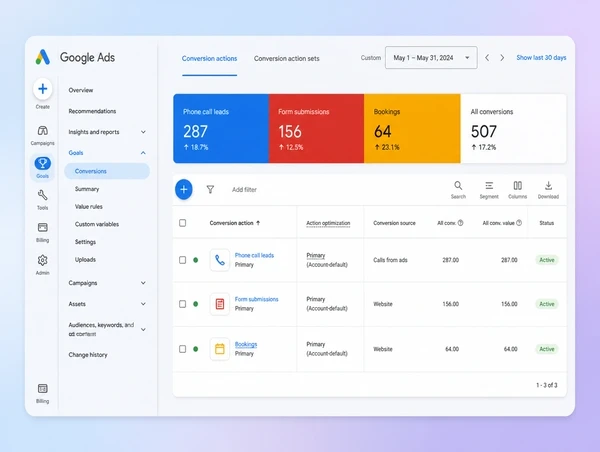The image size is (600, 452).
Task: Open the Tools wrench icon
Action: coord(42,195)
